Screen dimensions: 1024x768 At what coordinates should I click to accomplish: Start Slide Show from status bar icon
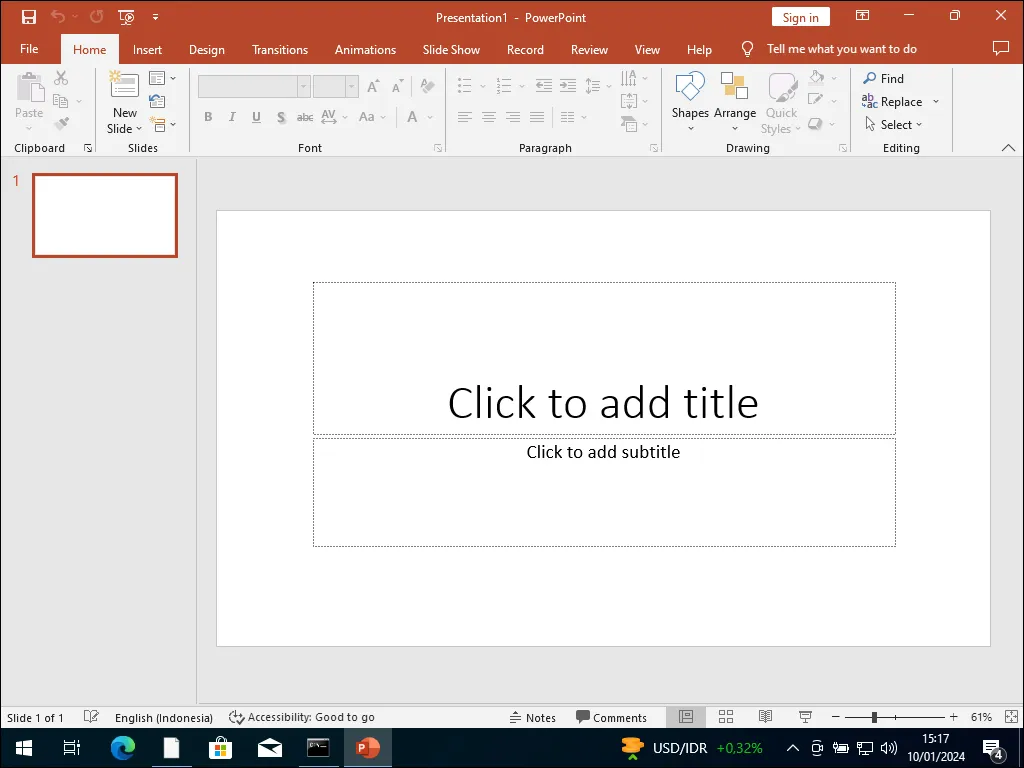805,717
